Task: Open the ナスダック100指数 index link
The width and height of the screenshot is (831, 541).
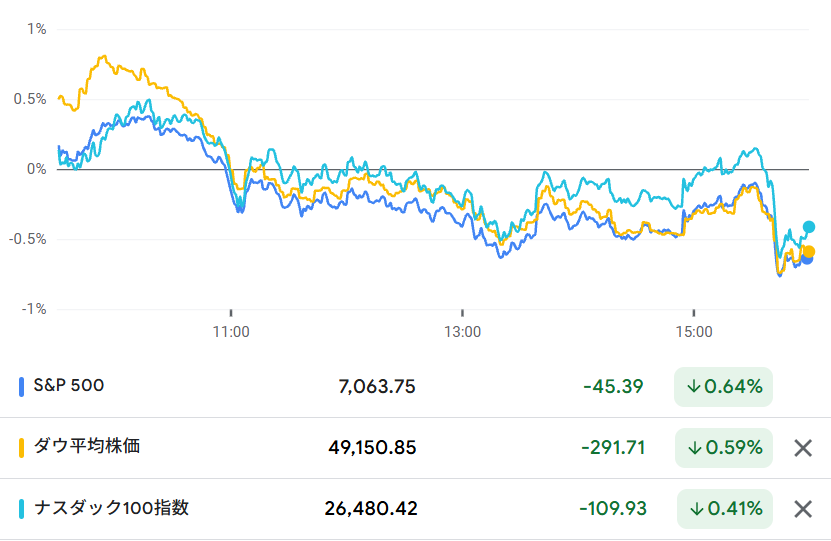Action: coord(111,508)
